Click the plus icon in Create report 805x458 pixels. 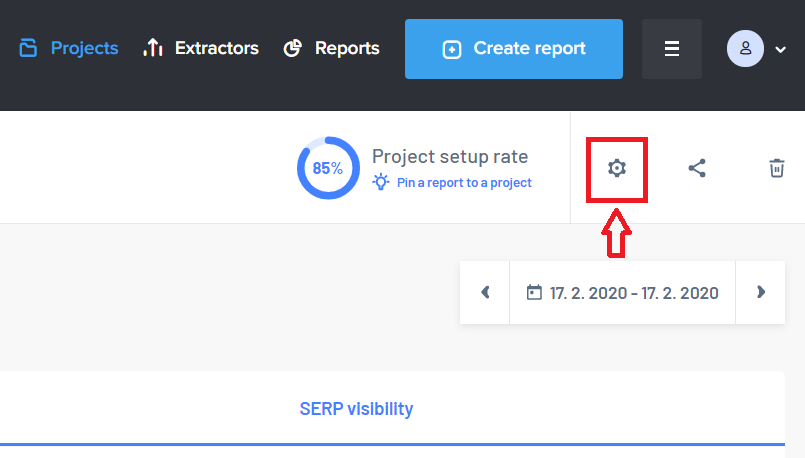click(x=452, y=49)
